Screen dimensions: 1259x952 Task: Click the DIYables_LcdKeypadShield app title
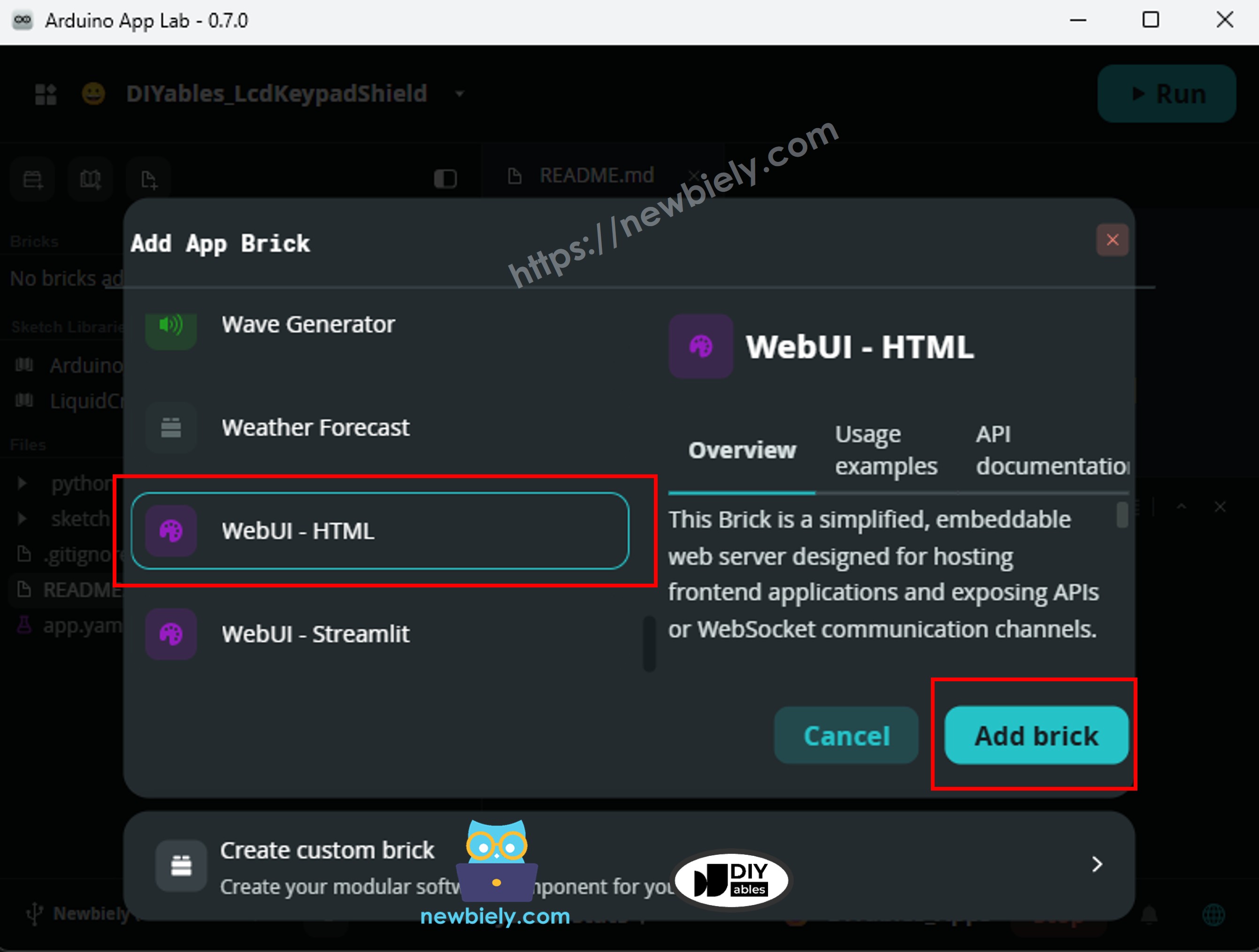pyautogui.click(x=276, y=94)
